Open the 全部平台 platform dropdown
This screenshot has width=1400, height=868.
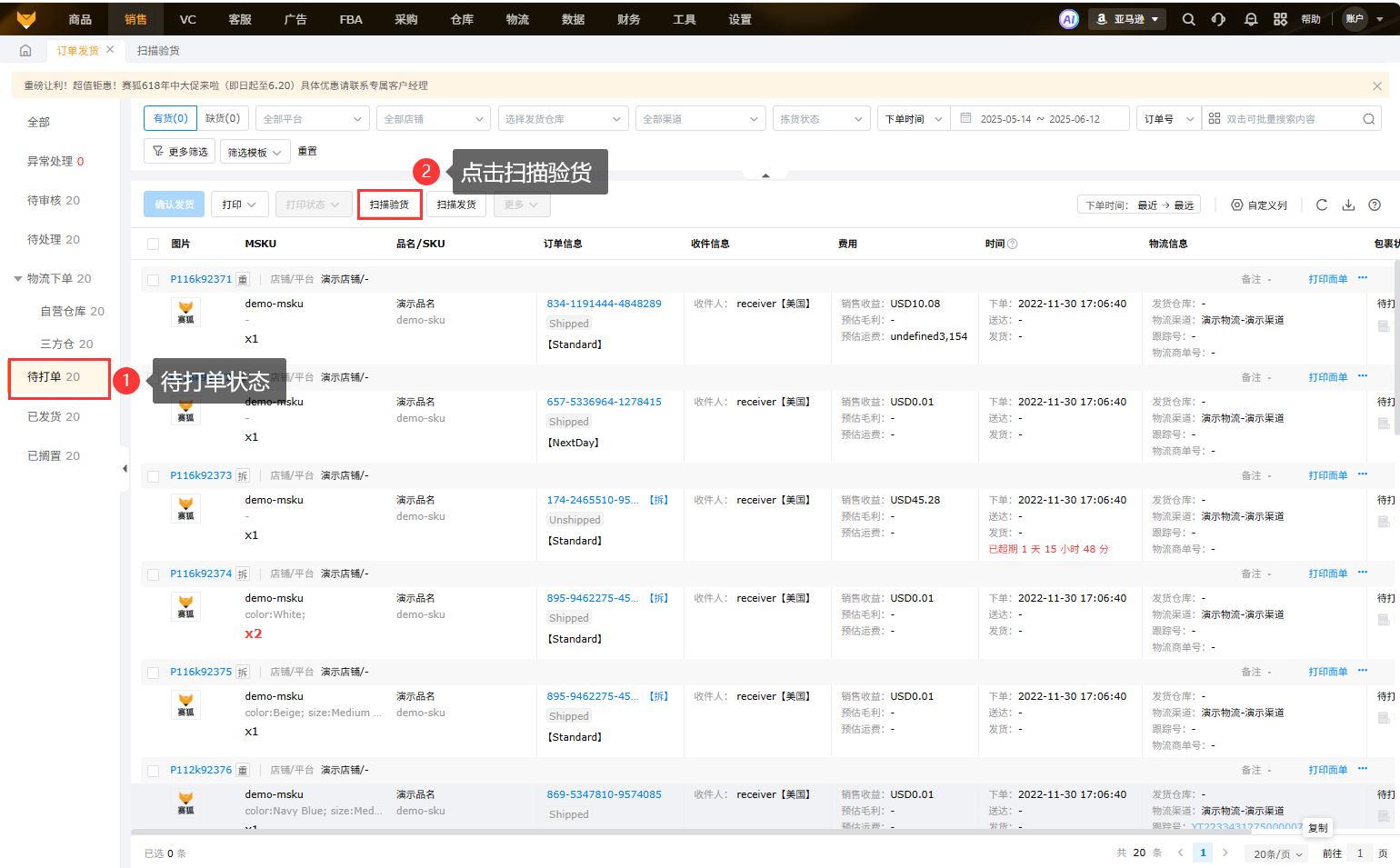(x=312, y=119)
